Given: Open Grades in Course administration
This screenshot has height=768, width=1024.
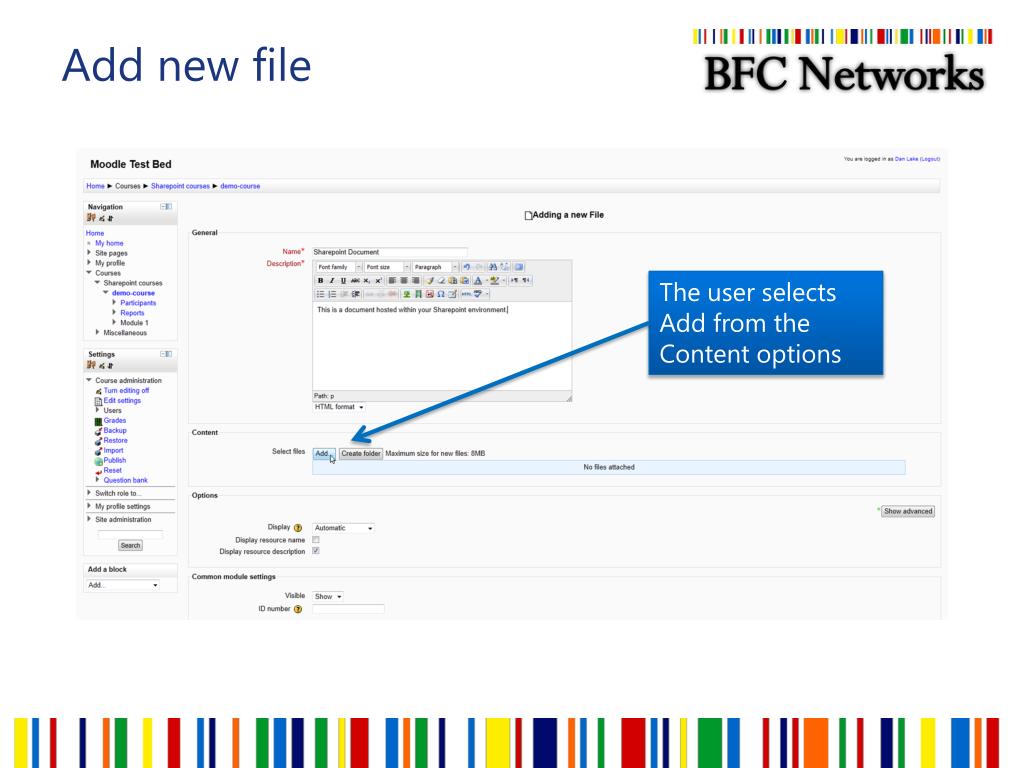Looking at the screenshot, I should coord(114,421).
